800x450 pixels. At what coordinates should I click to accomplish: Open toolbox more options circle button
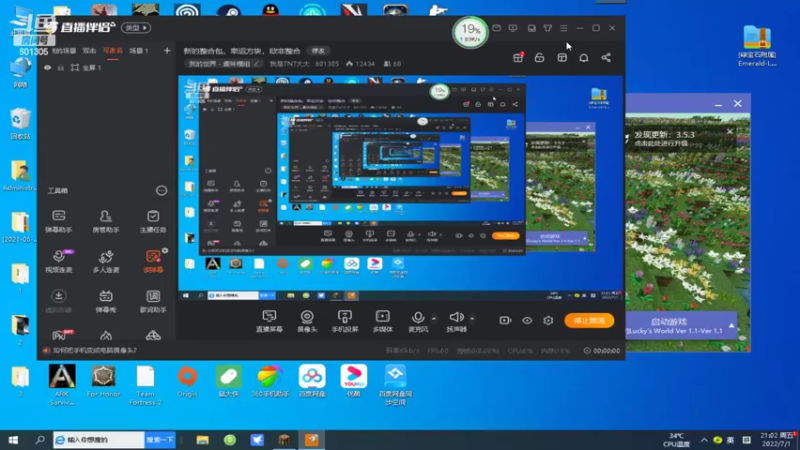tap(161, 190)
